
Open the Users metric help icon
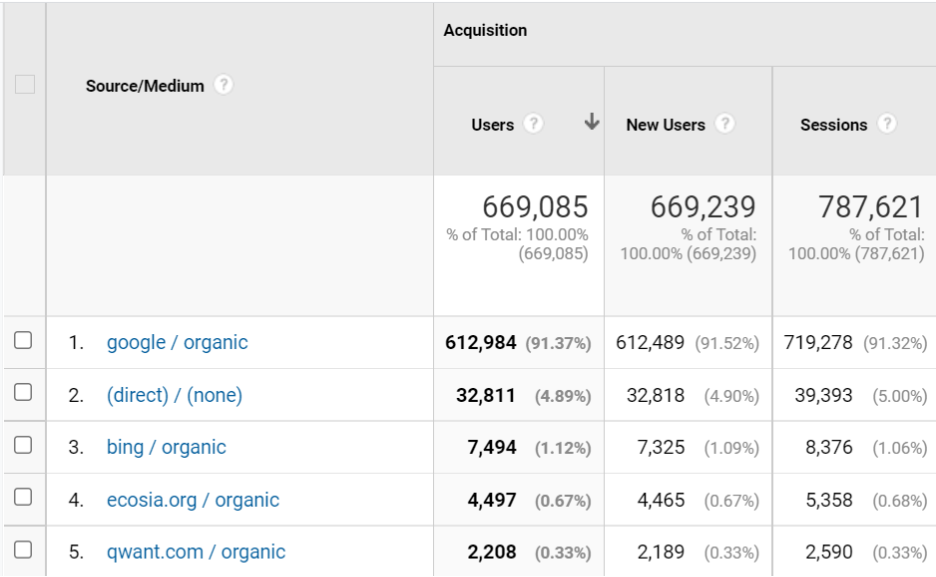tap(534, 124)
